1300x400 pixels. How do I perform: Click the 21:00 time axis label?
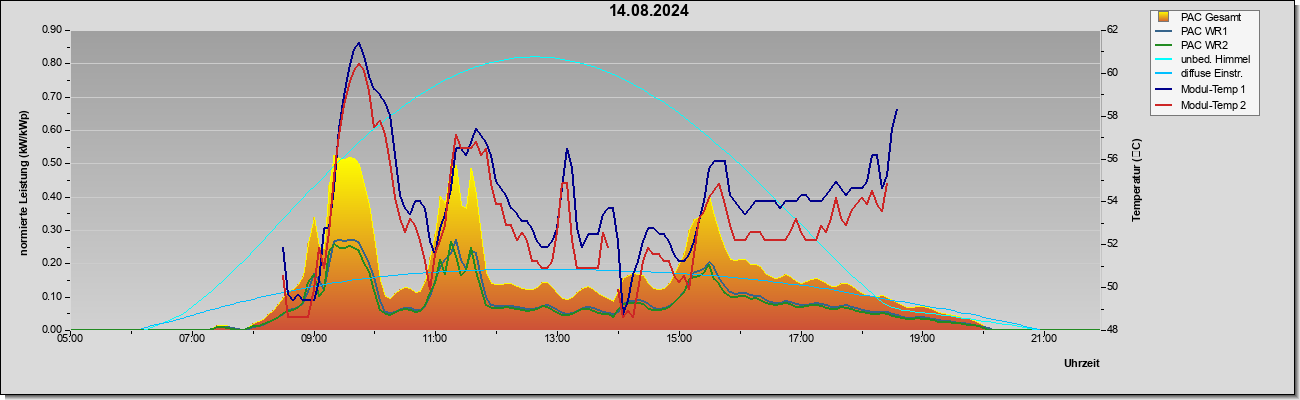click(x=1043, y=339)
